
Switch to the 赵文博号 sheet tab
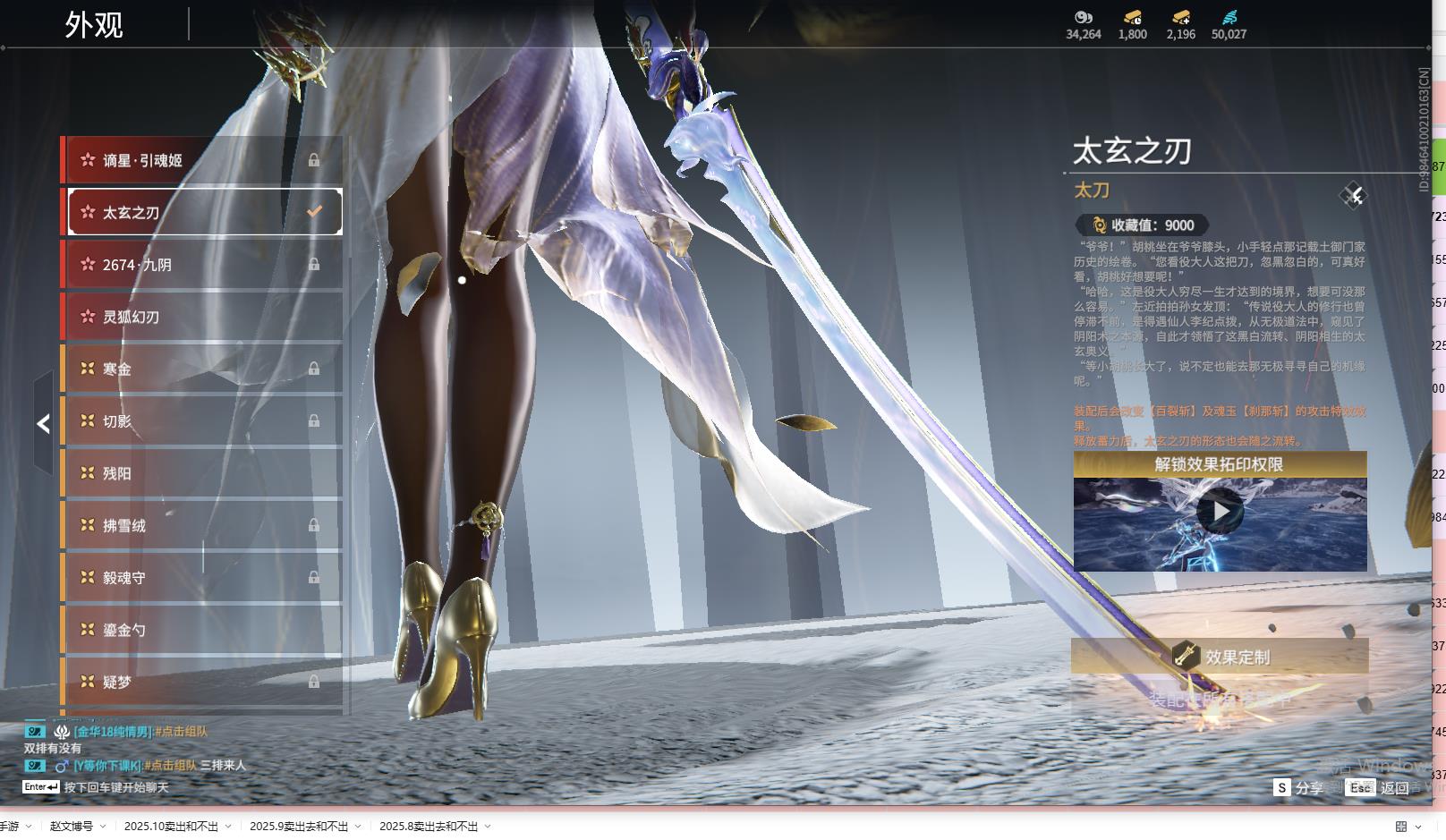tap(72, 827)
